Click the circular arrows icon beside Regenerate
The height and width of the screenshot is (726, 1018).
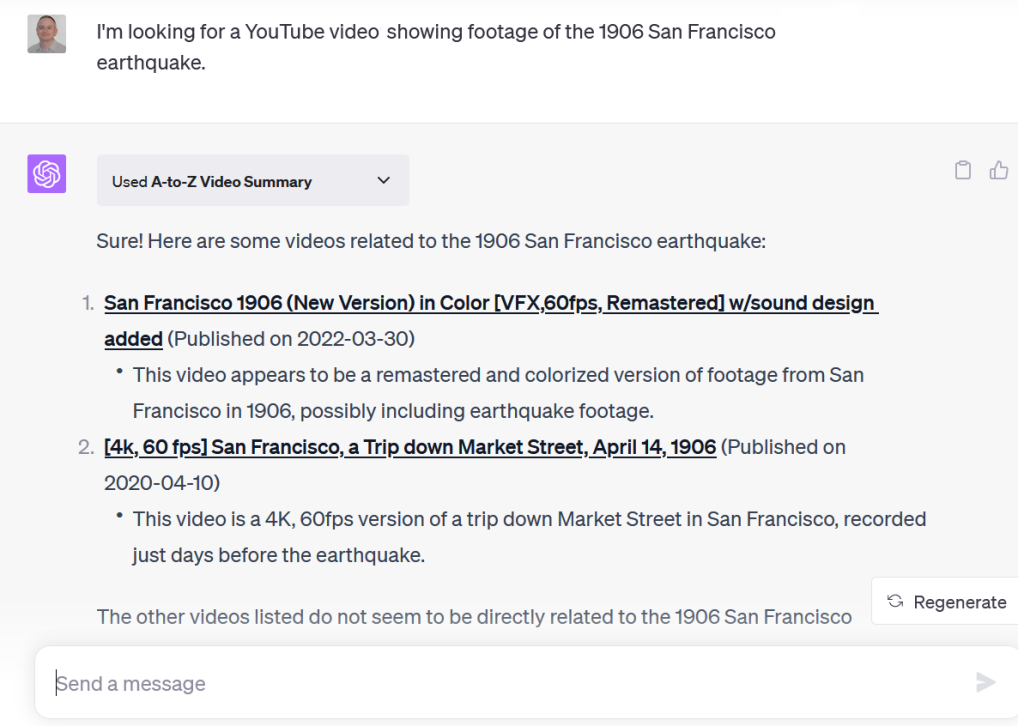pyautogui.click(x=895, y=601)
